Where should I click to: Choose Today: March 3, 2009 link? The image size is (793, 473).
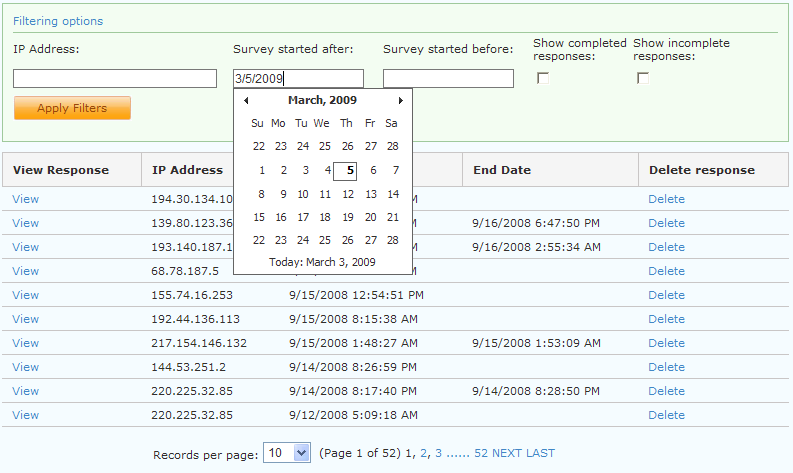click(322, 262)
